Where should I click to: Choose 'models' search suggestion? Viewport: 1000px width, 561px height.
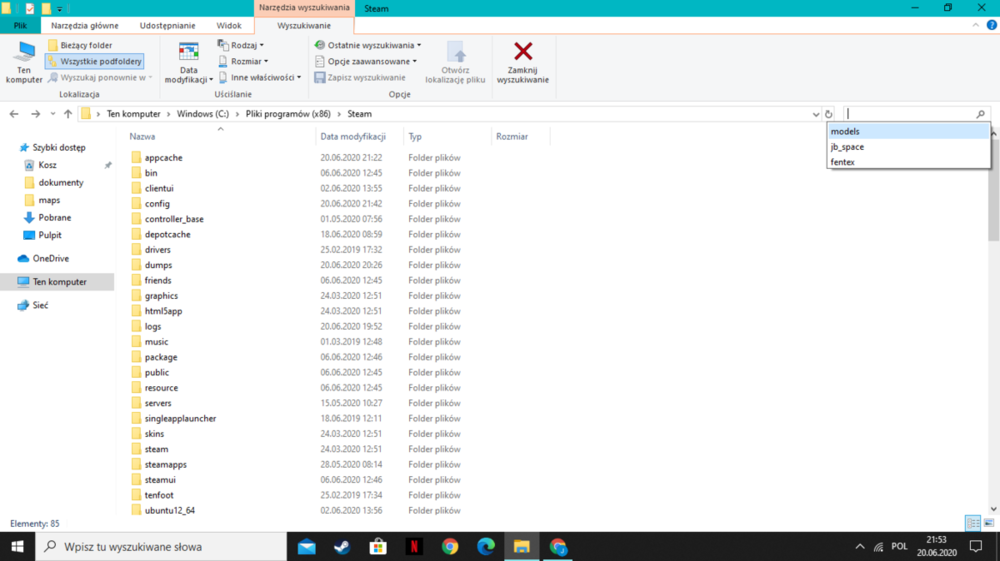(x=908, y=131)
